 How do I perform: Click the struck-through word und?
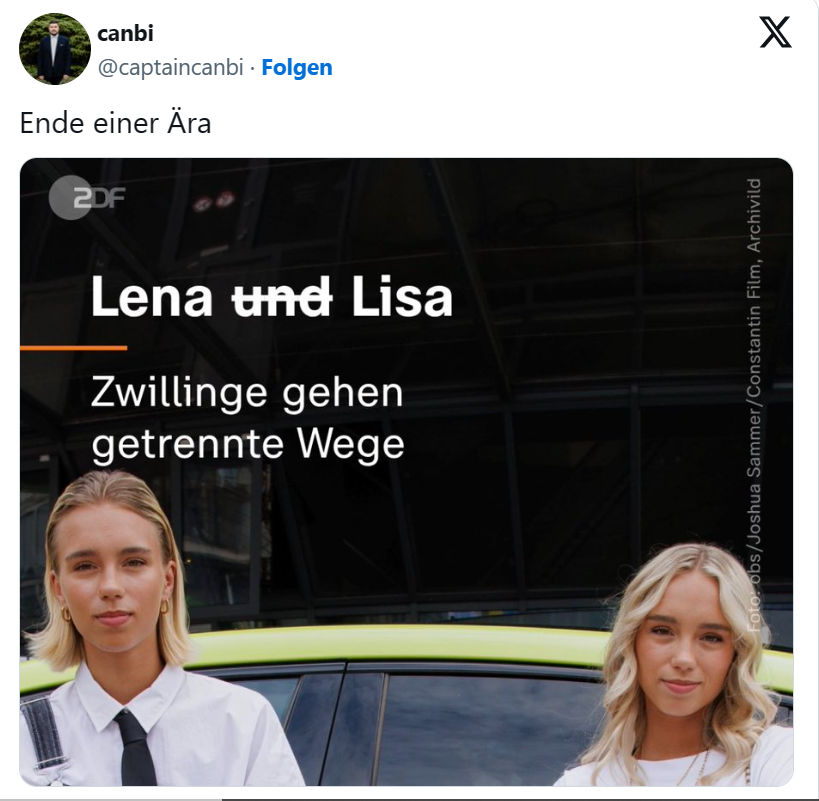pos(282,298)
